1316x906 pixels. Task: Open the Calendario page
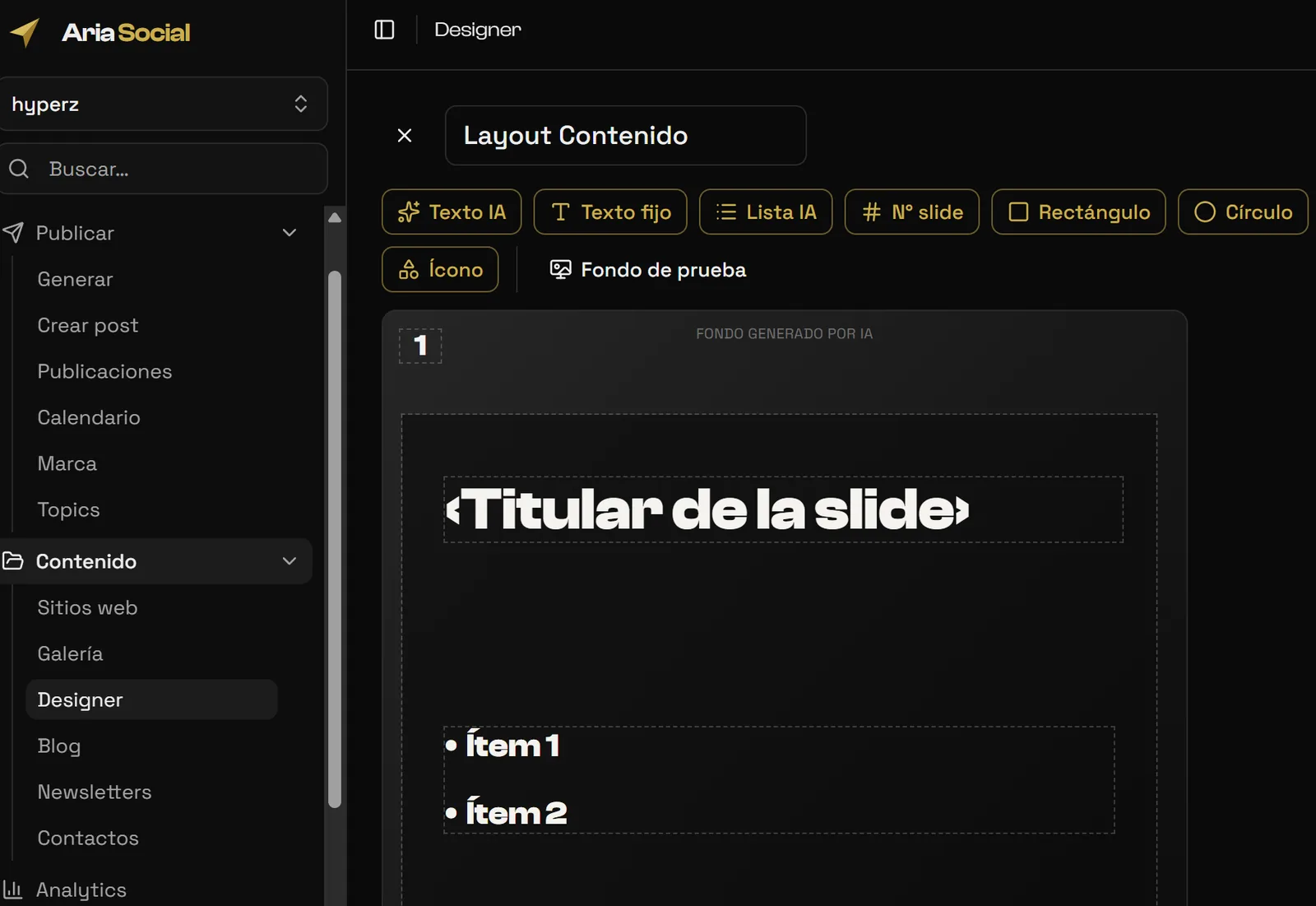coord(89,417)
